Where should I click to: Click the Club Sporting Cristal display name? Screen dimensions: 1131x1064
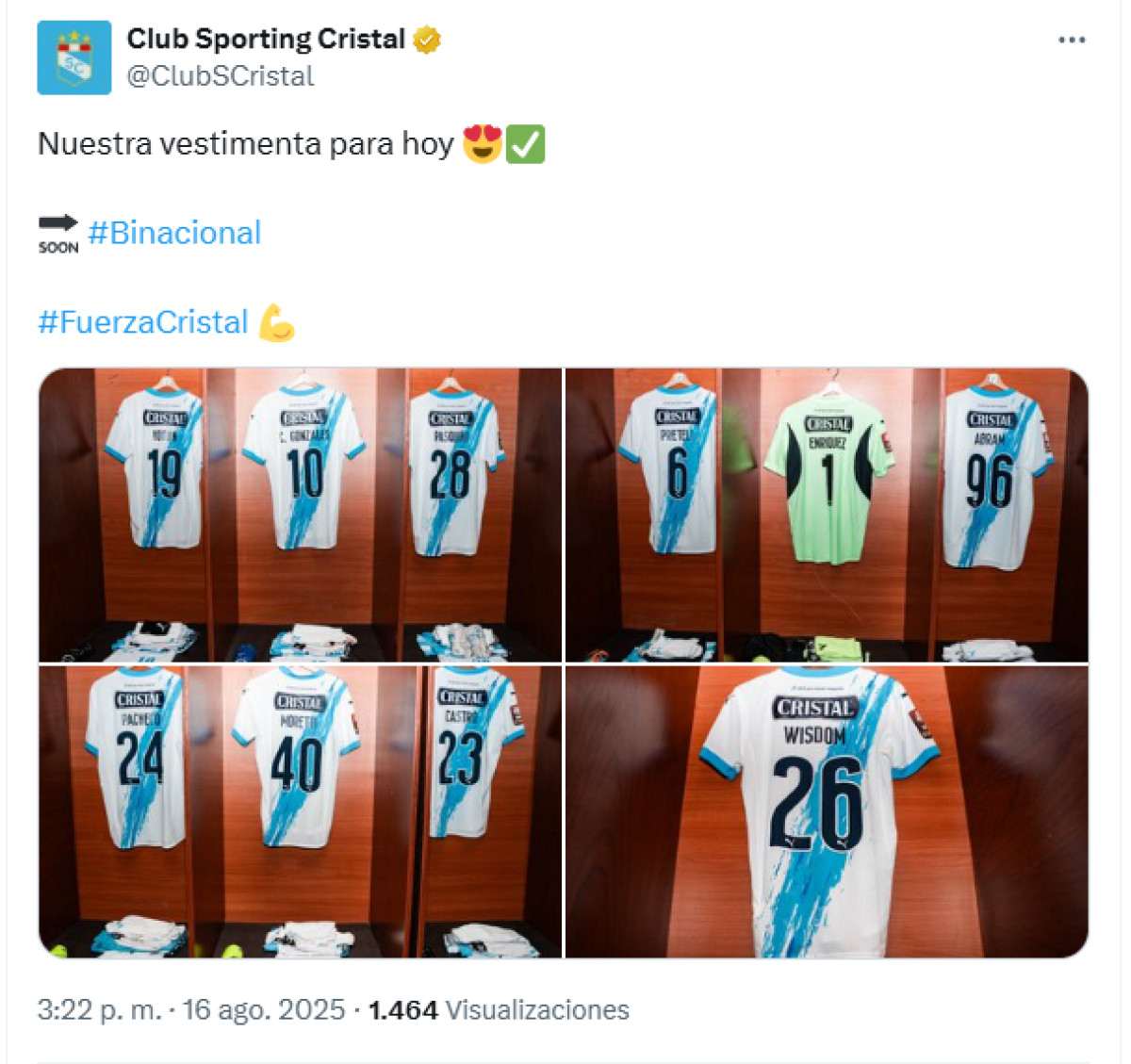(x=266, y=39)
